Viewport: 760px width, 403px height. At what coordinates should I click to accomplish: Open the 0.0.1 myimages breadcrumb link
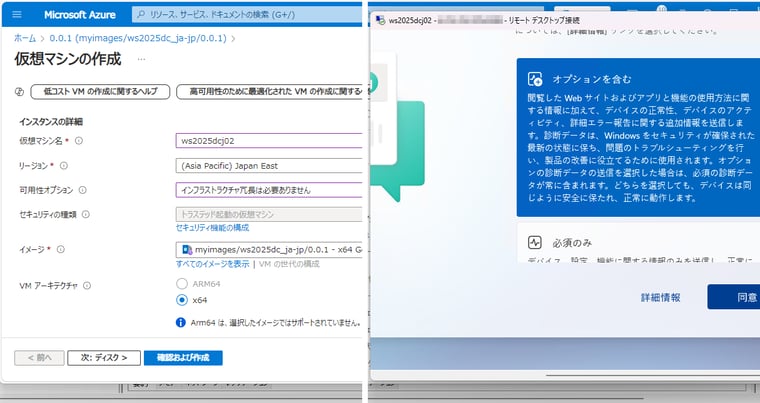pos(138,38)
